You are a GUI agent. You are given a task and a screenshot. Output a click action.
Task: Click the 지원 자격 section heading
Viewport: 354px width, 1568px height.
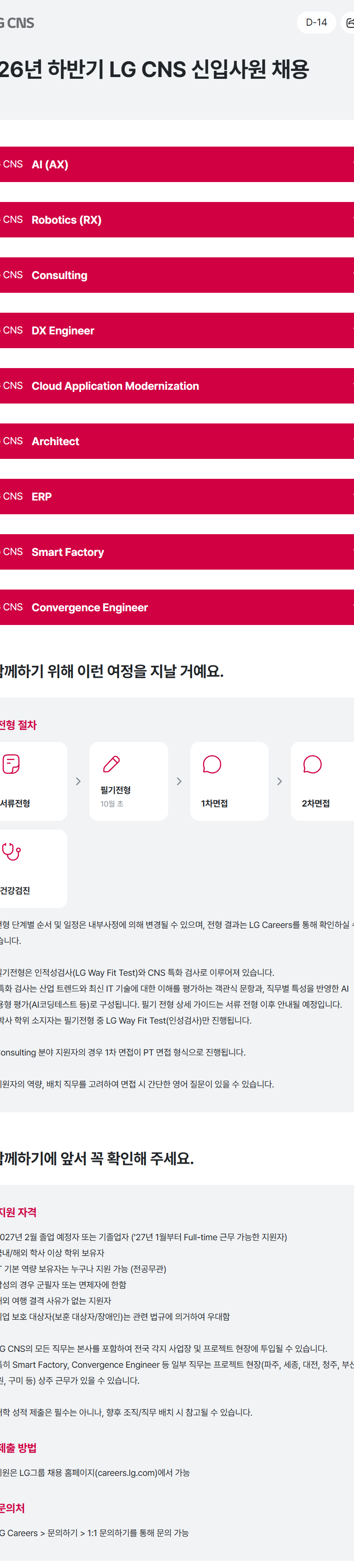tap(18, 1212)
